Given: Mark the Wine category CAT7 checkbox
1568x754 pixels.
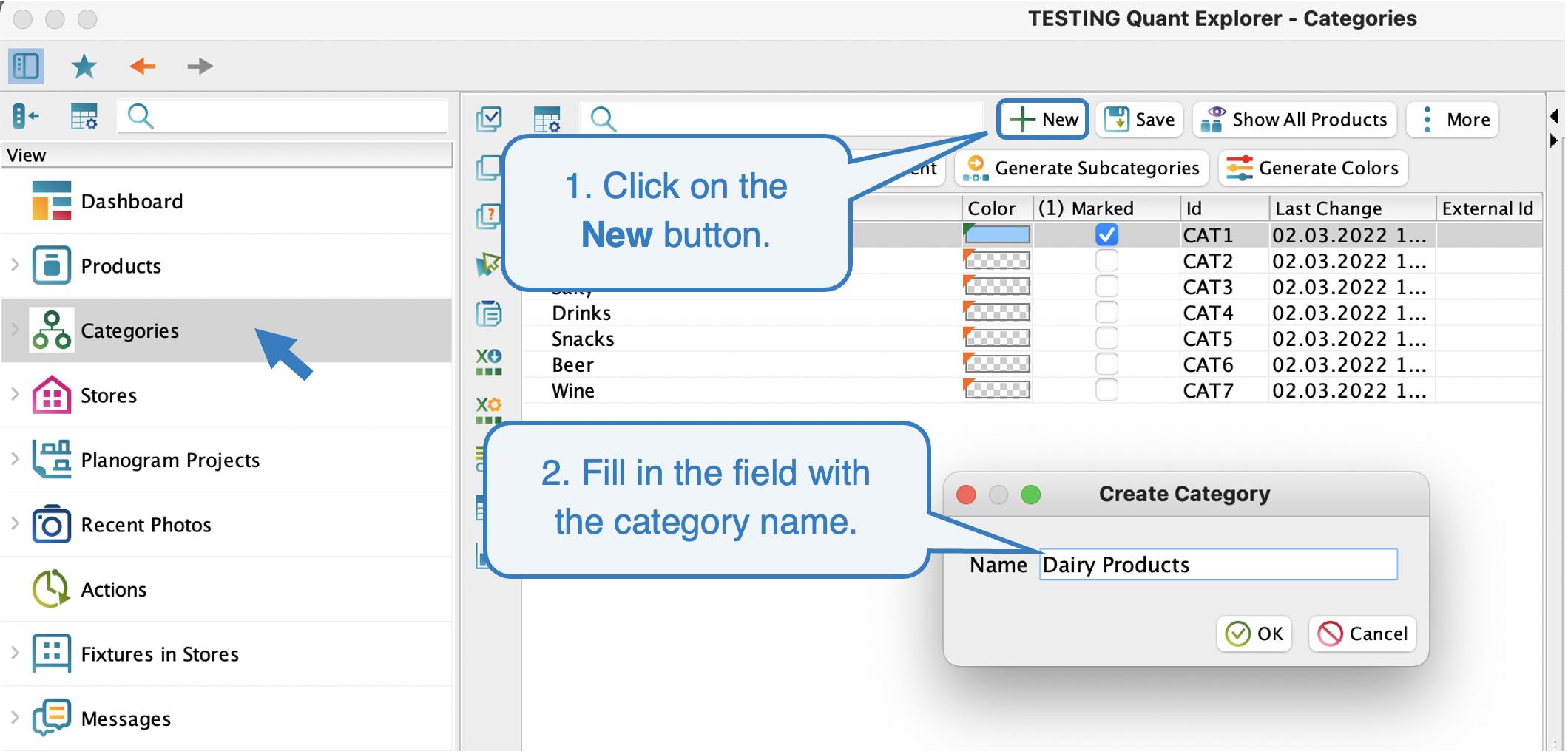Looking at the screenshot, I should [x=1106, y=390].
